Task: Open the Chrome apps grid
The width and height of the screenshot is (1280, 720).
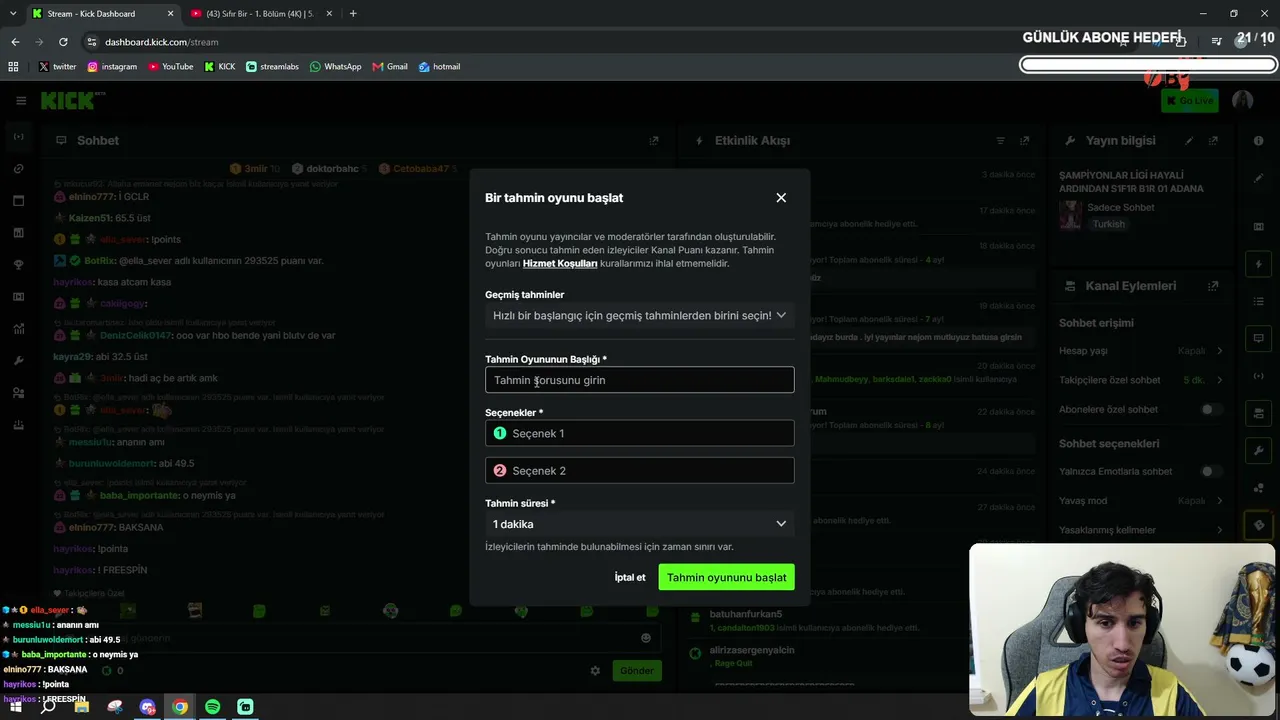Action: (x=13, y=67)
